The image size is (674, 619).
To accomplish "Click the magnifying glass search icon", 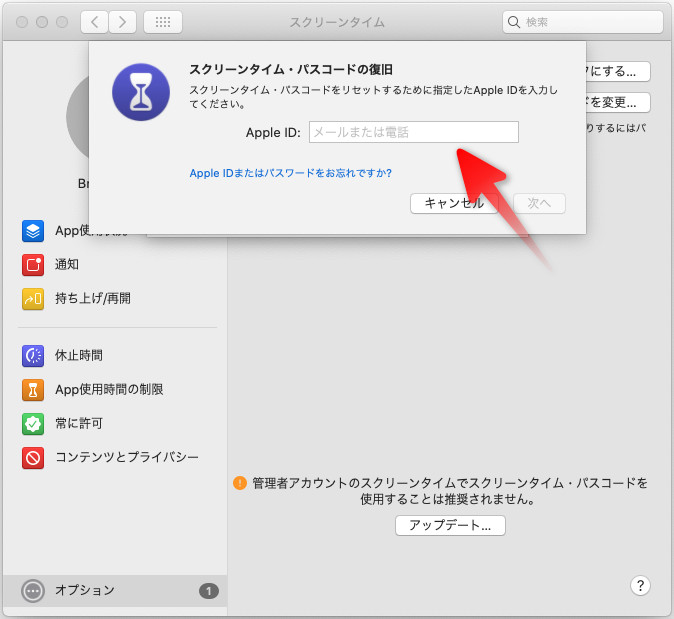I will click(514, 22).
